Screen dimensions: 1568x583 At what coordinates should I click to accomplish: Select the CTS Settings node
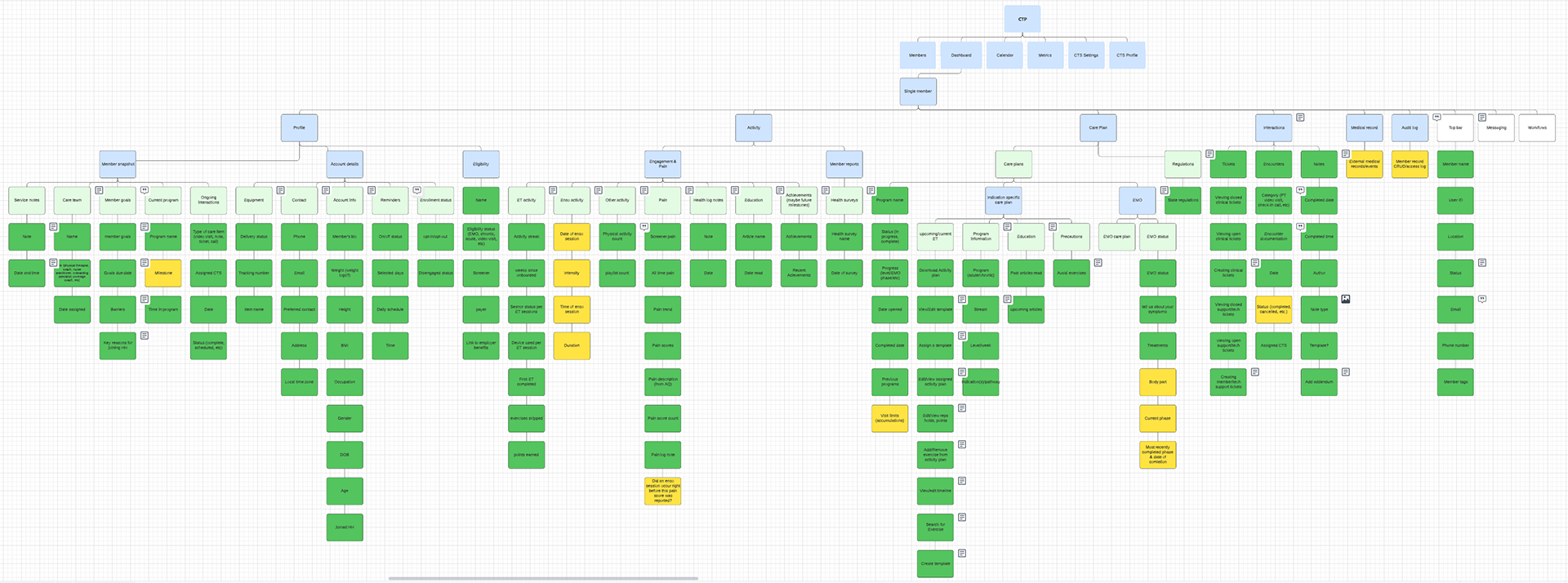(x=1086, y=56)
